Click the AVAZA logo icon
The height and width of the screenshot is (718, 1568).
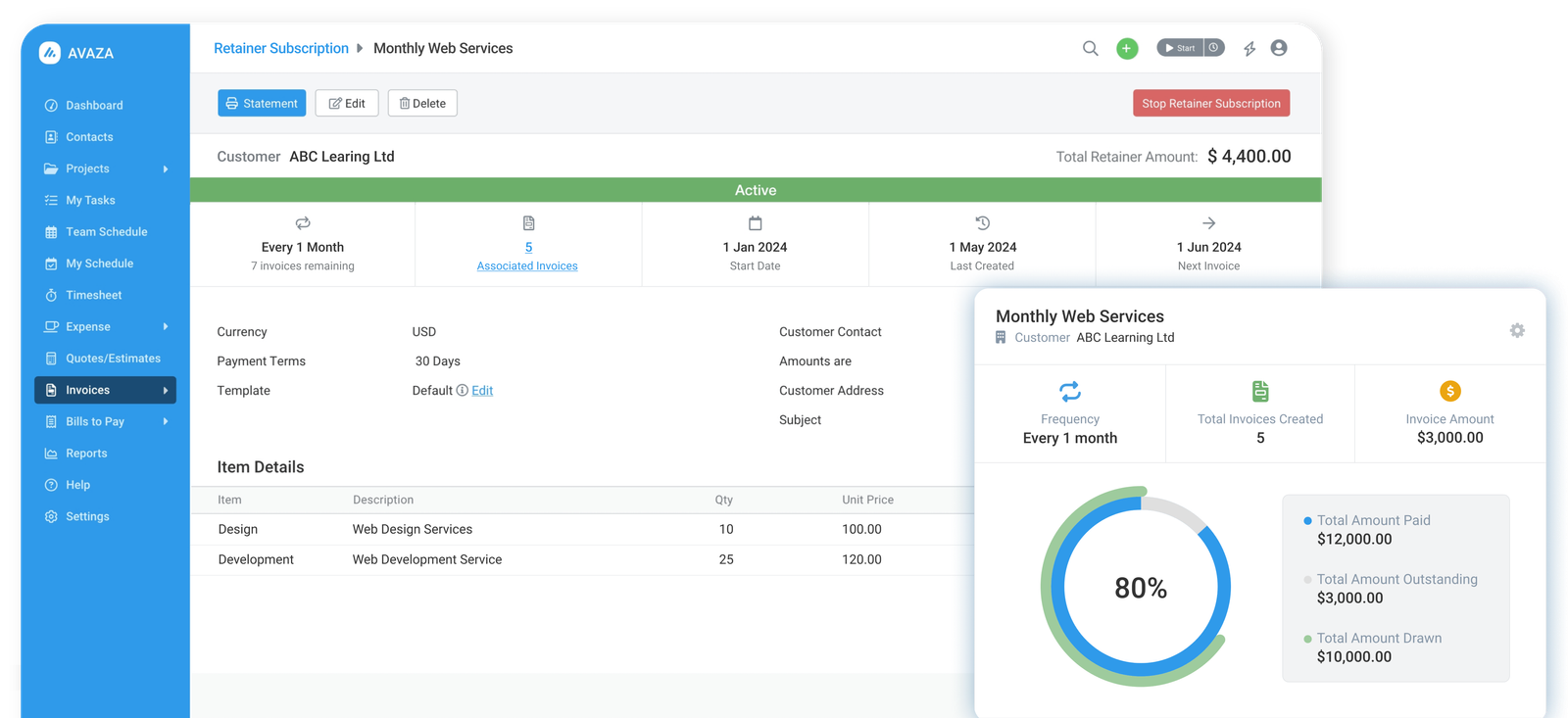(50, 53)
